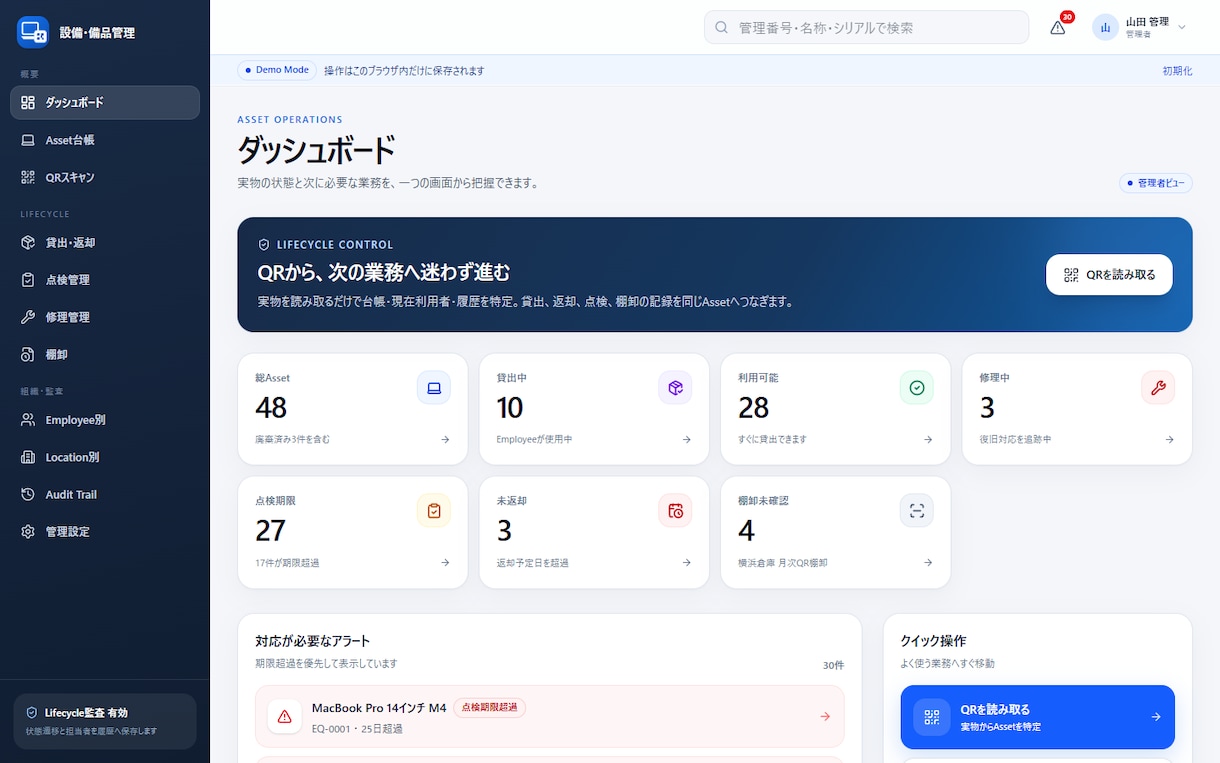Click the クイック操作 heading
Viewport: 1220px width, 763px height.
(933, 641)
